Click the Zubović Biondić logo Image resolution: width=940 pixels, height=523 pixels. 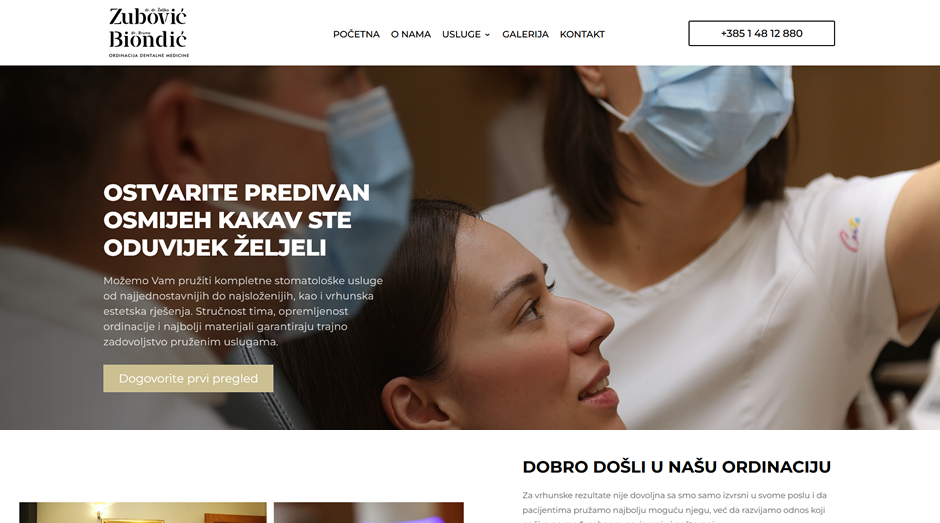point(149,32)
